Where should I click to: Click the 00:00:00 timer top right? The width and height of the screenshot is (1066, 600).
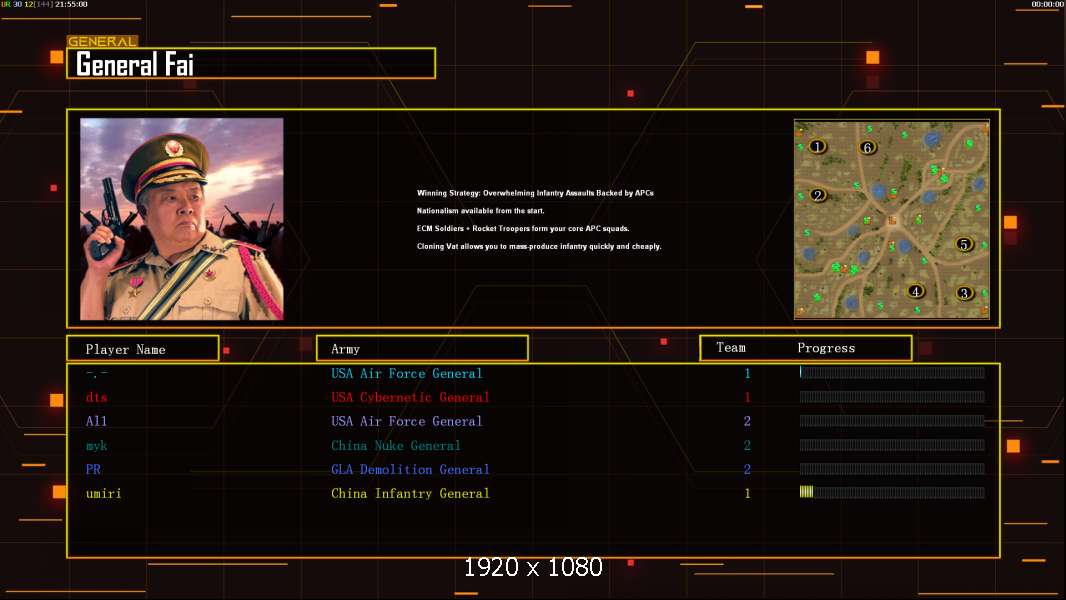pos(1048,4)
